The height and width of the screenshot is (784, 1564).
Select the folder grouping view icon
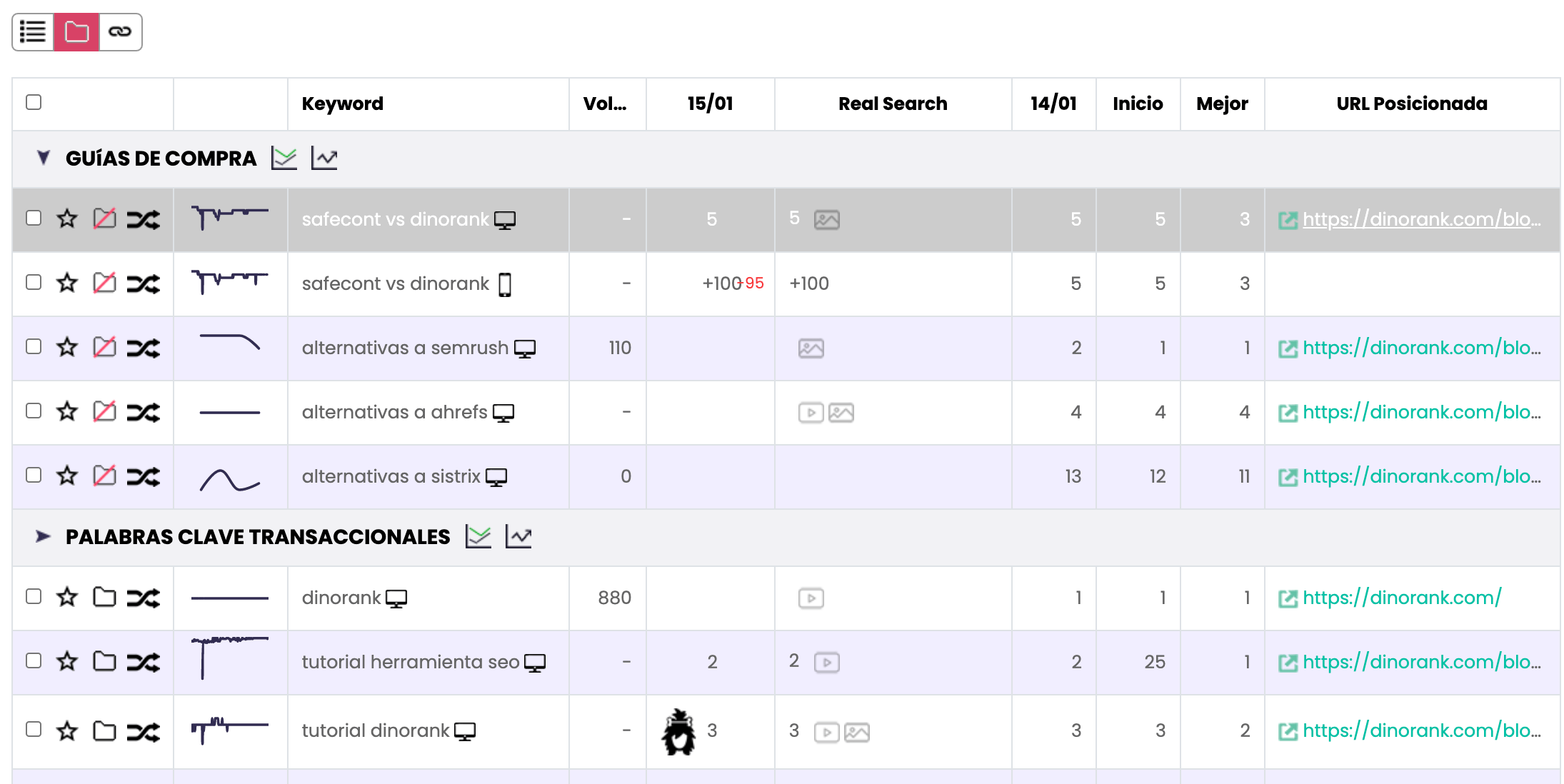pyautogui.click(x=76, y=32)
